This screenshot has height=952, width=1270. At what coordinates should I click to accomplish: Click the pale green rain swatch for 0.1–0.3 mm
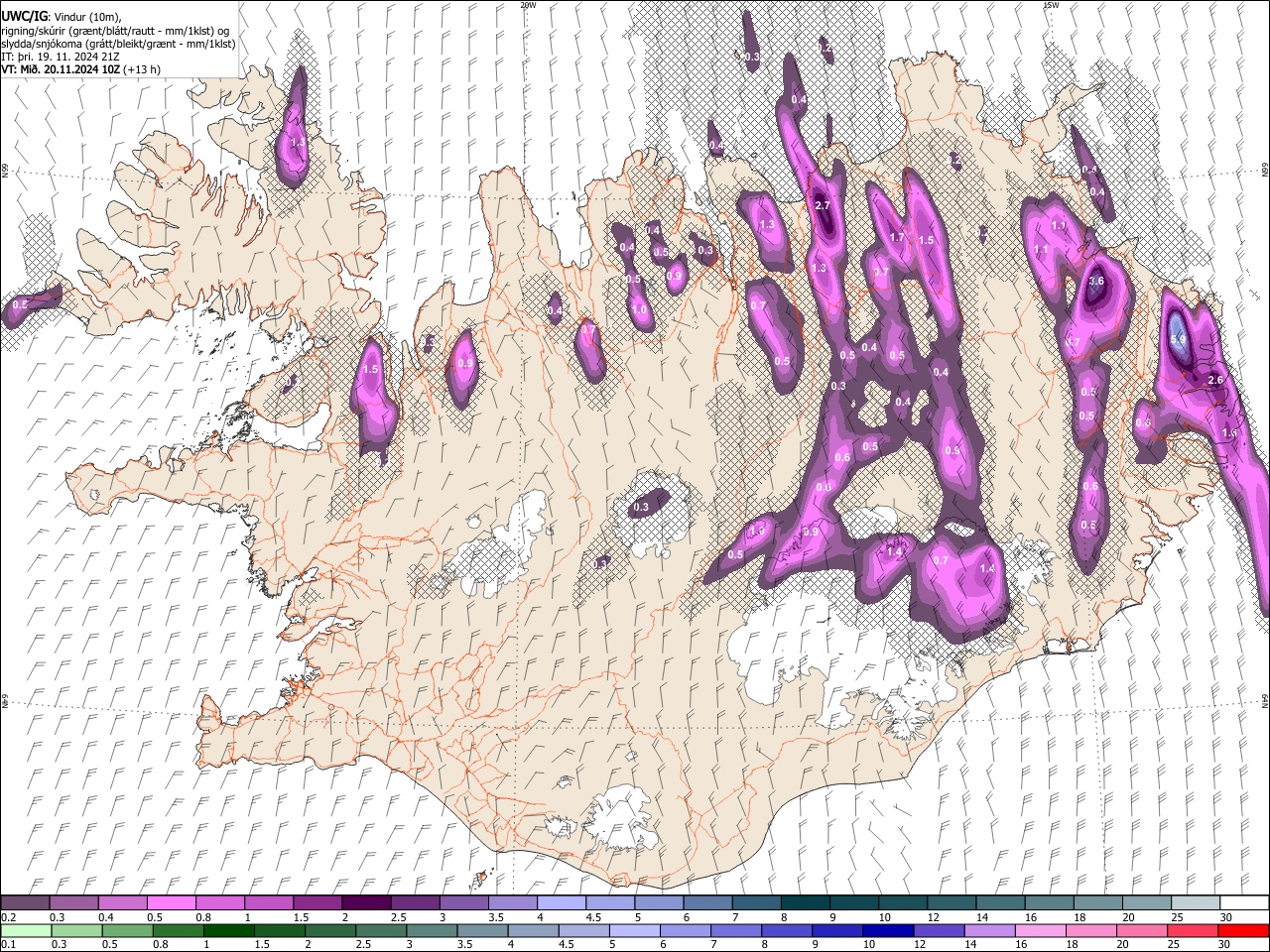[x=26, y=930]
